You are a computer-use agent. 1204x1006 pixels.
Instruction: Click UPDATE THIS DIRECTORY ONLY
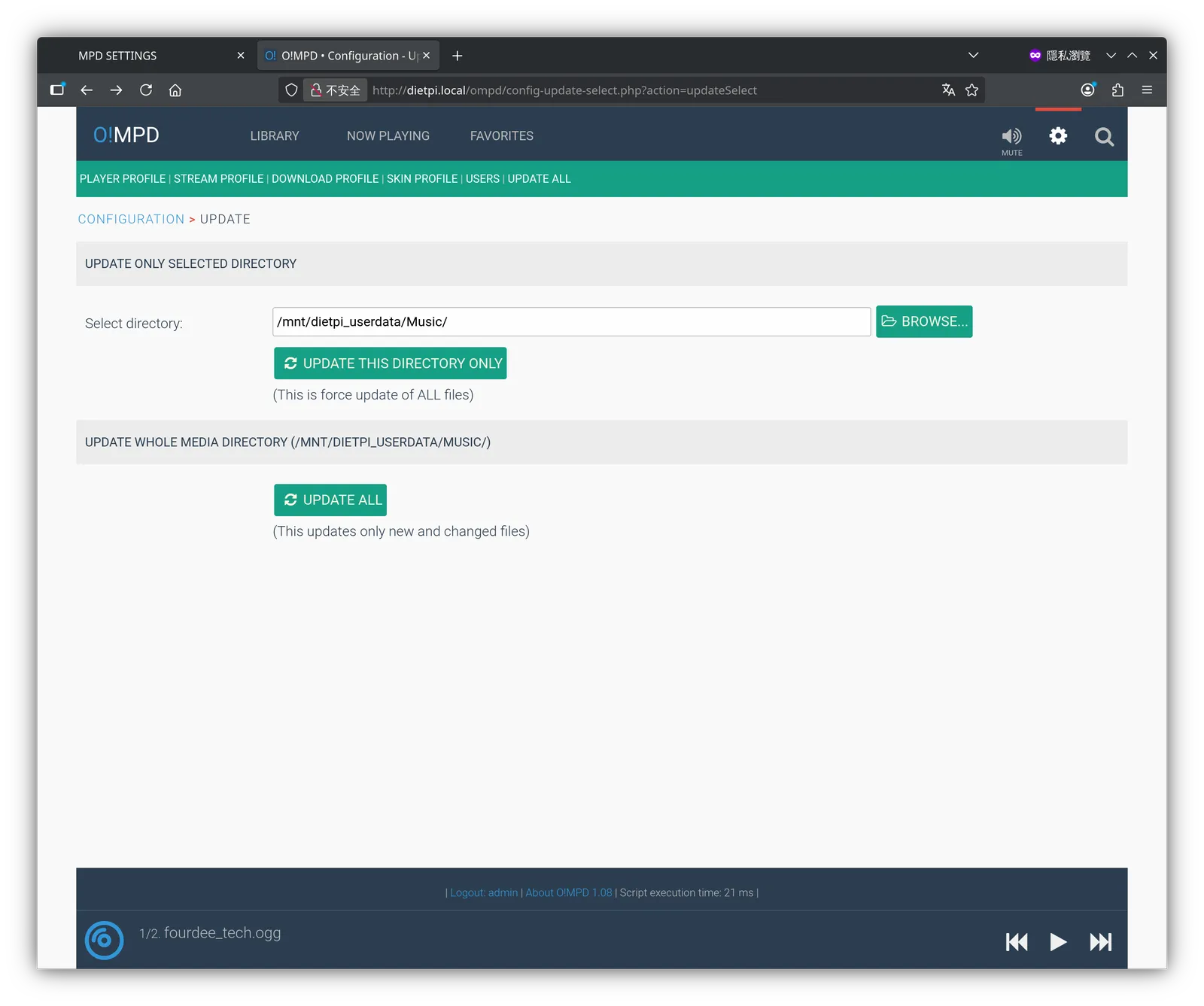point(391,363)
